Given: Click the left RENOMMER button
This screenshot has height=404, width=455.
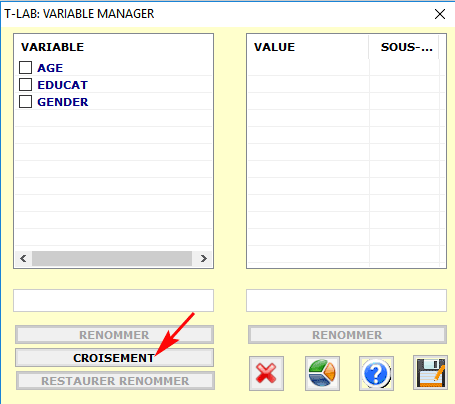Looking at the screenshot, I should (114, 335).
